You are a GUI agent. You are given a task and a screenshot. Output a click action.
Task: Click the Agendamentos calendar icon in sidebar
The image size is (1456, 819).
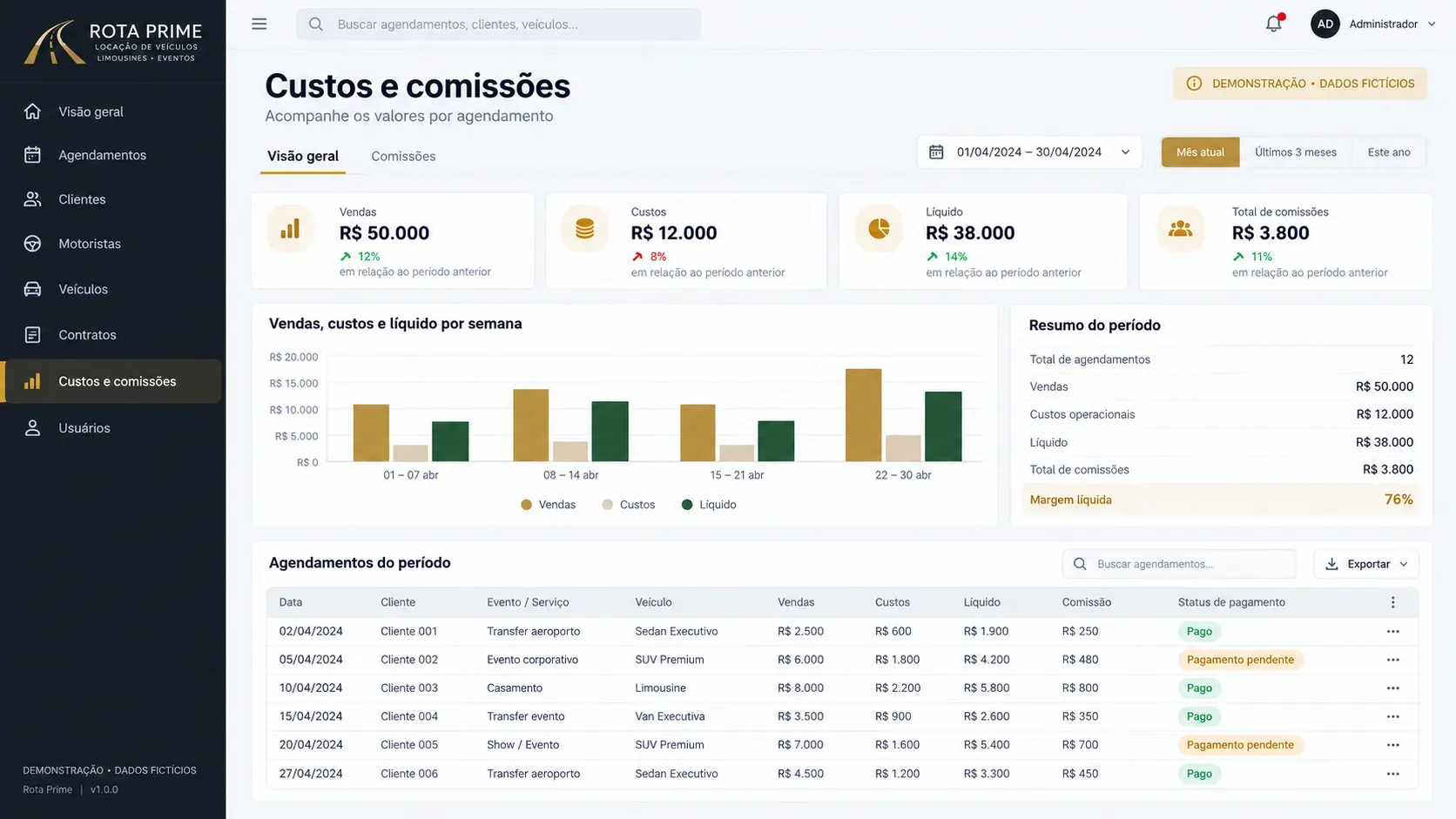pos(33,155)
